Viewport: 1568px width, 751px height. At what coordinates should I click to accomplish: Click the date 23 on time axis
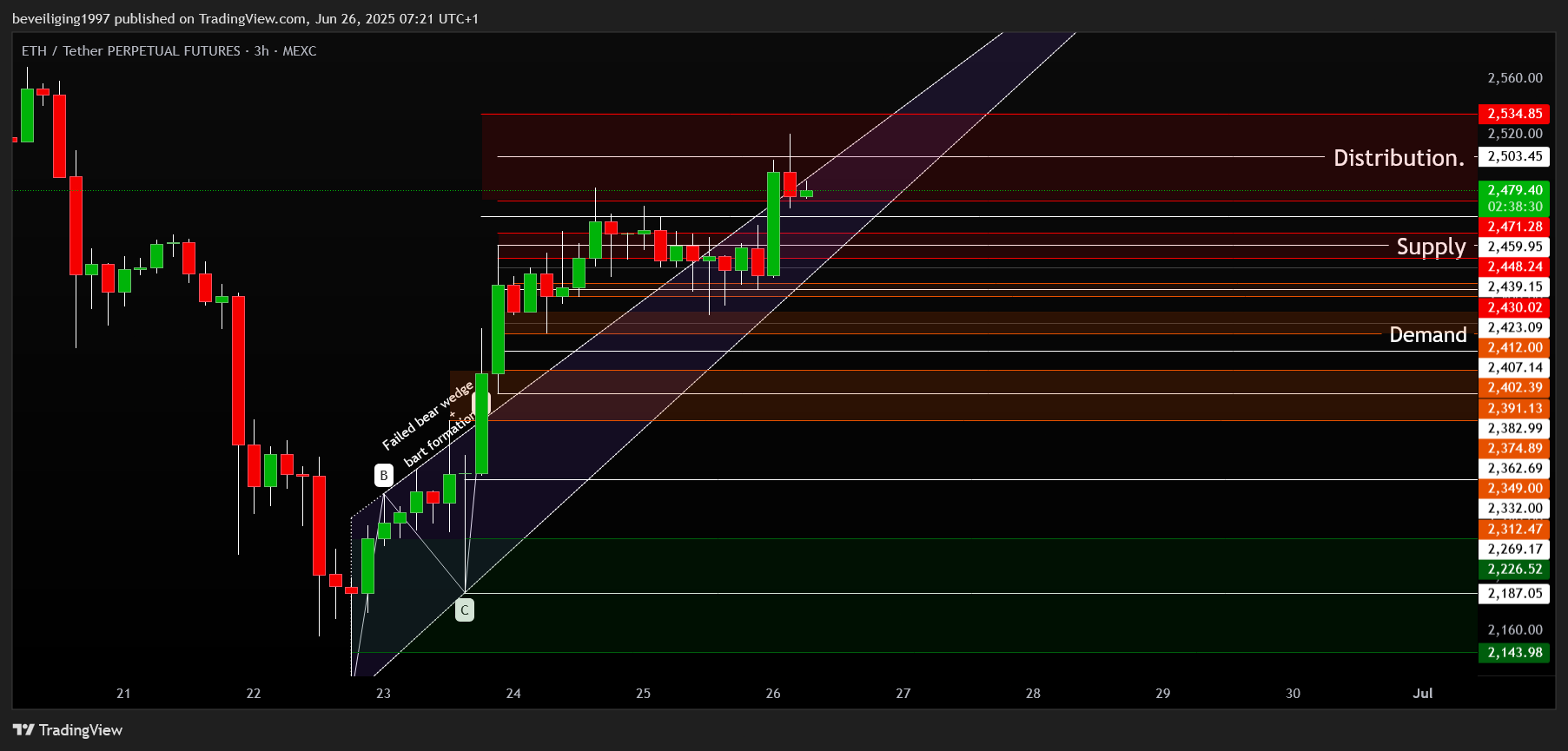tap(383, 694)
